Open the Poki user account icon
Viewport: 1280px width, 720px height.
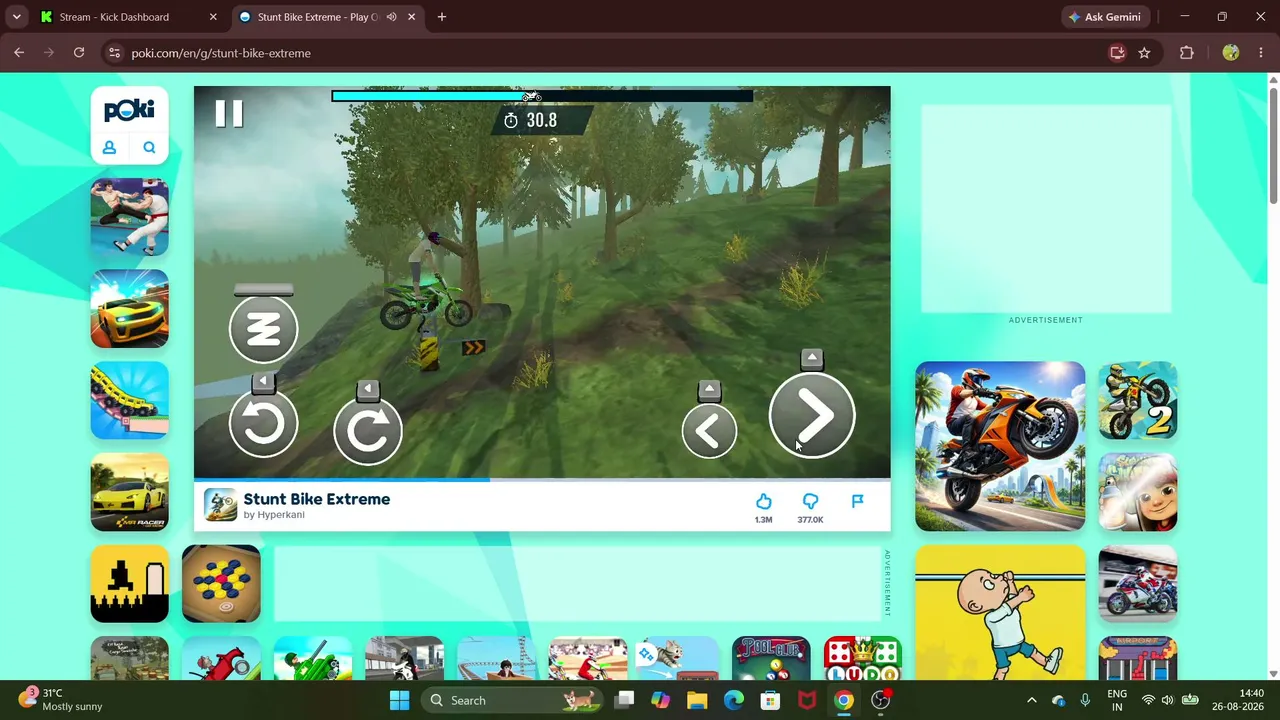pyautogui.click(x=110, y=148)
